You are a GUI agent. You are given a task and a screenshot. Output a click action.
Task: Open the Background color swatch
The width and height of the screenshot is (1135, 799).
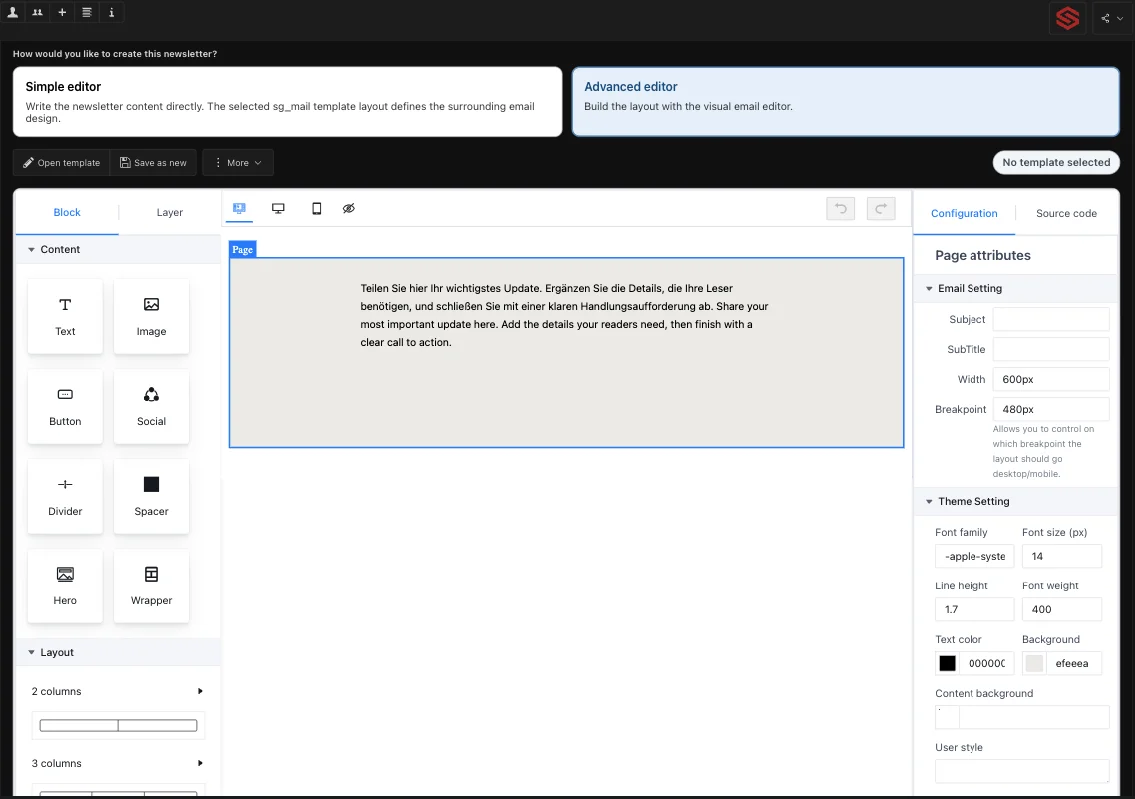(1034, 663)
